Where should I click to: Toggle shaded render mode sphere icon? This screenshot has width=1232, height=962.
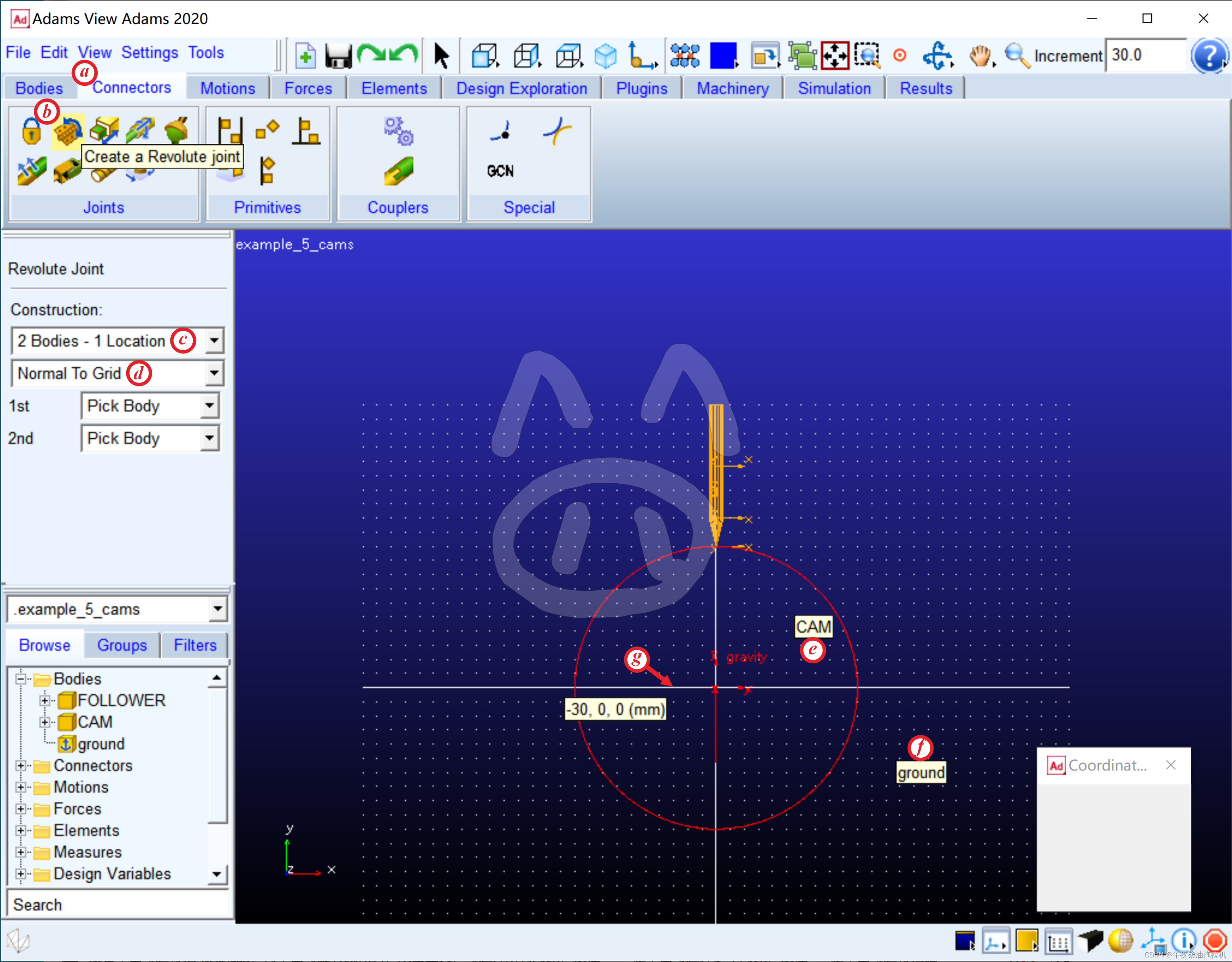(x=1120, y=940)
